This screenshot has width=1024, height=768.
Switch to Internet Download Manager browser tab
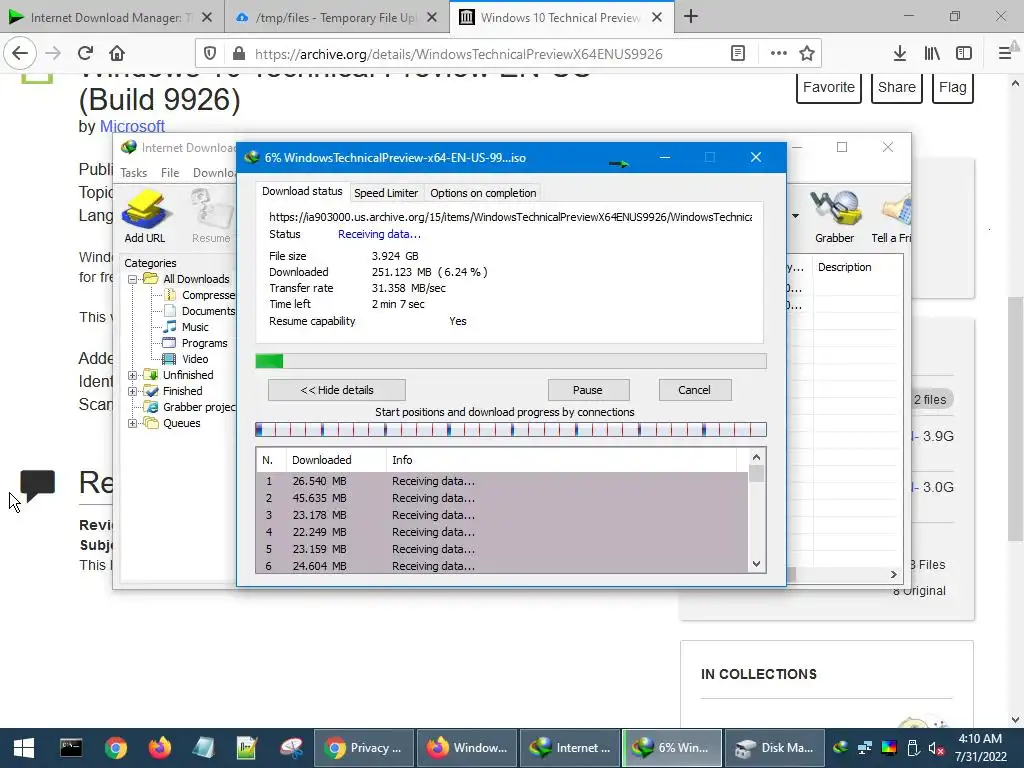click(x=112, y=17)
